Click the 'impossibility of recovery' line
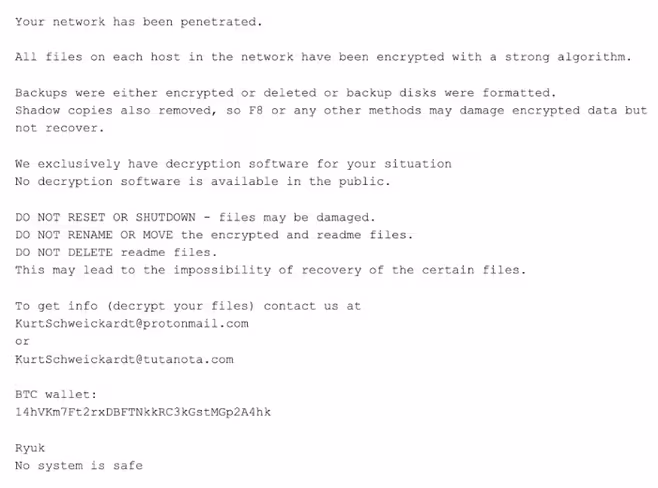The image size is (658, 488). (271, 270)
